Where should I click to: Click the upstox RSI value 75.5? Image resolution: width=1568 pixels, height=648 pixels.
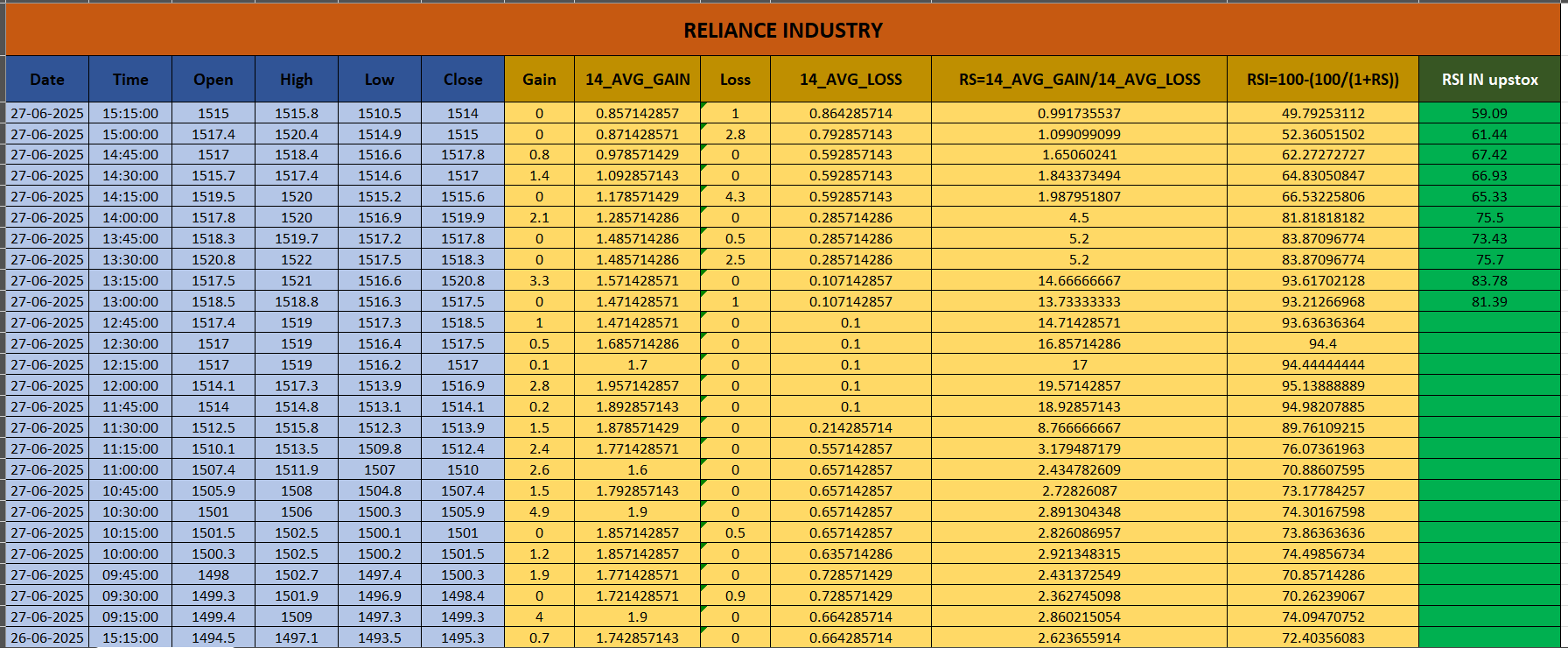pos(1489,218)
